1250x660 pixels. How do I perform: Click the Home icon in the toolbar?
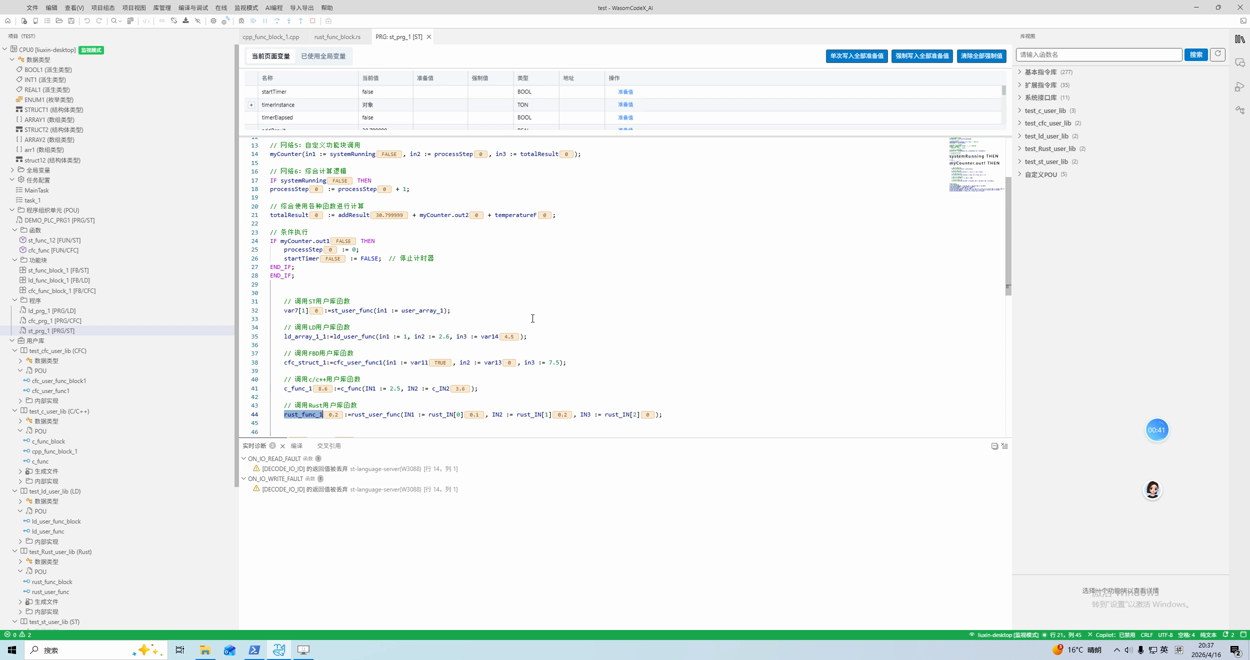pos(8,21)
